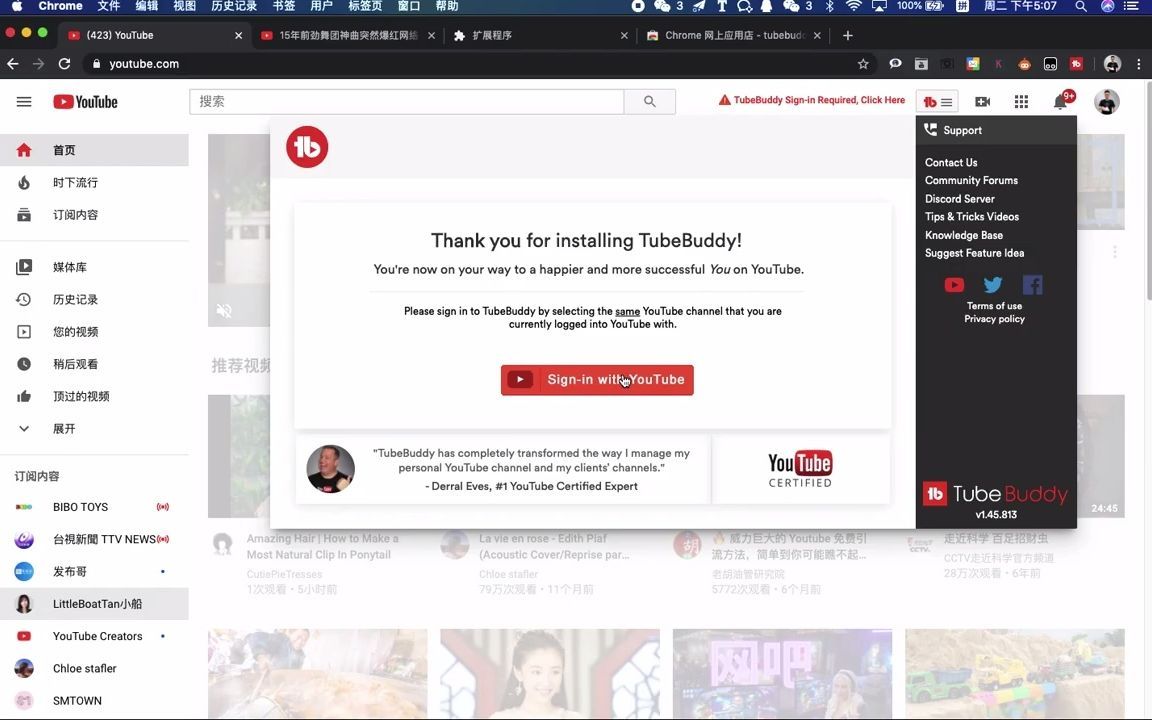
Task: Click the TubeBuddy extension icon in Chrome toolbar
Action: (x=1076, y=64)
